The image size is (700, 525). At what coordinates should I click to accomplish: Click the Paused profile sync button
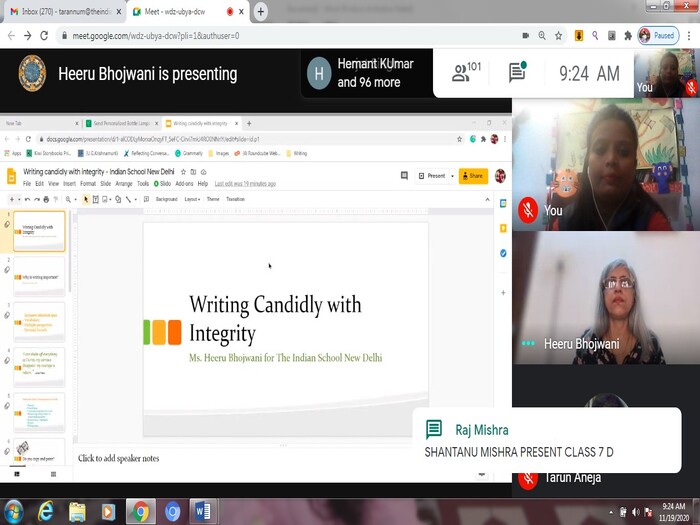tap(658, 36)
